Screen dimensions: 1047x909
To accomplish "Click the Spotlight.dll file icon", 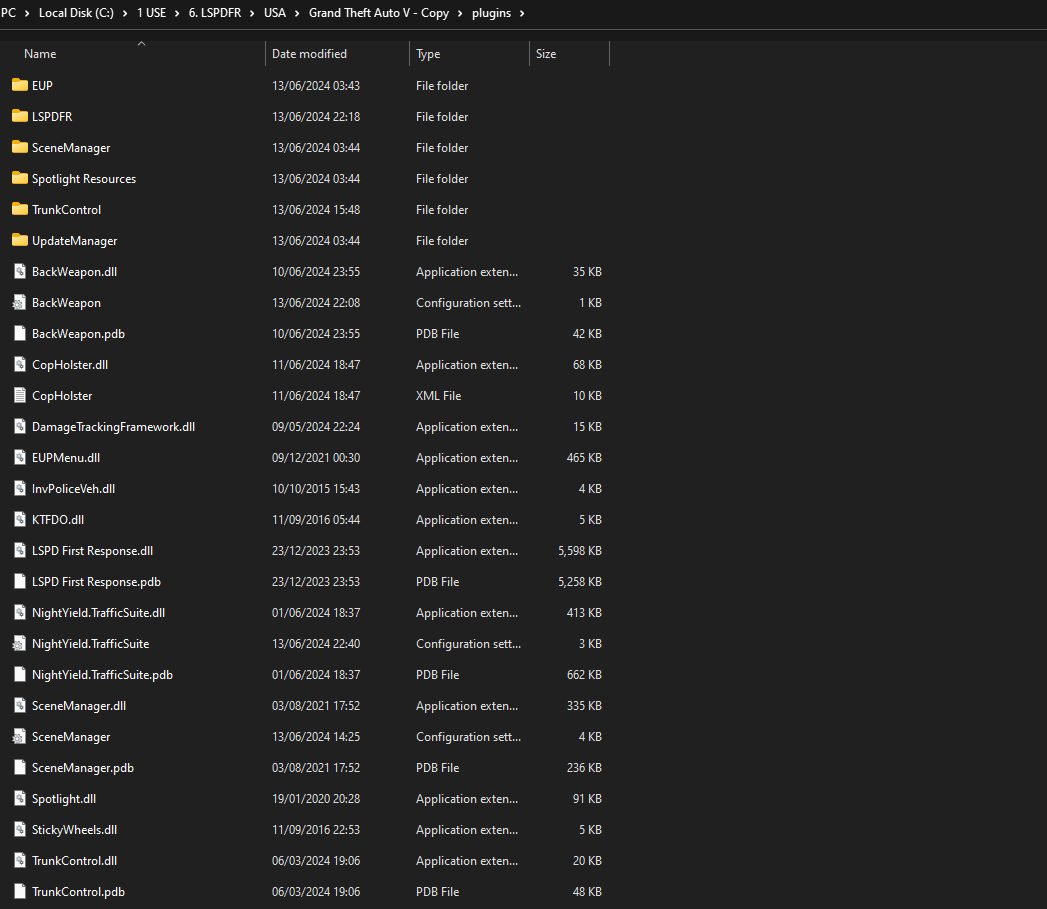I will 20,799.
